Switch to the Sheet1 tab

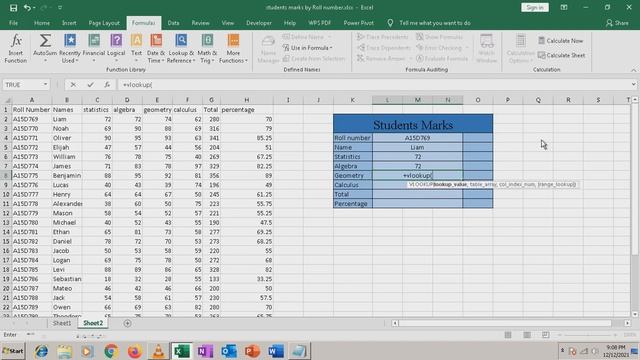pos(62,323)
